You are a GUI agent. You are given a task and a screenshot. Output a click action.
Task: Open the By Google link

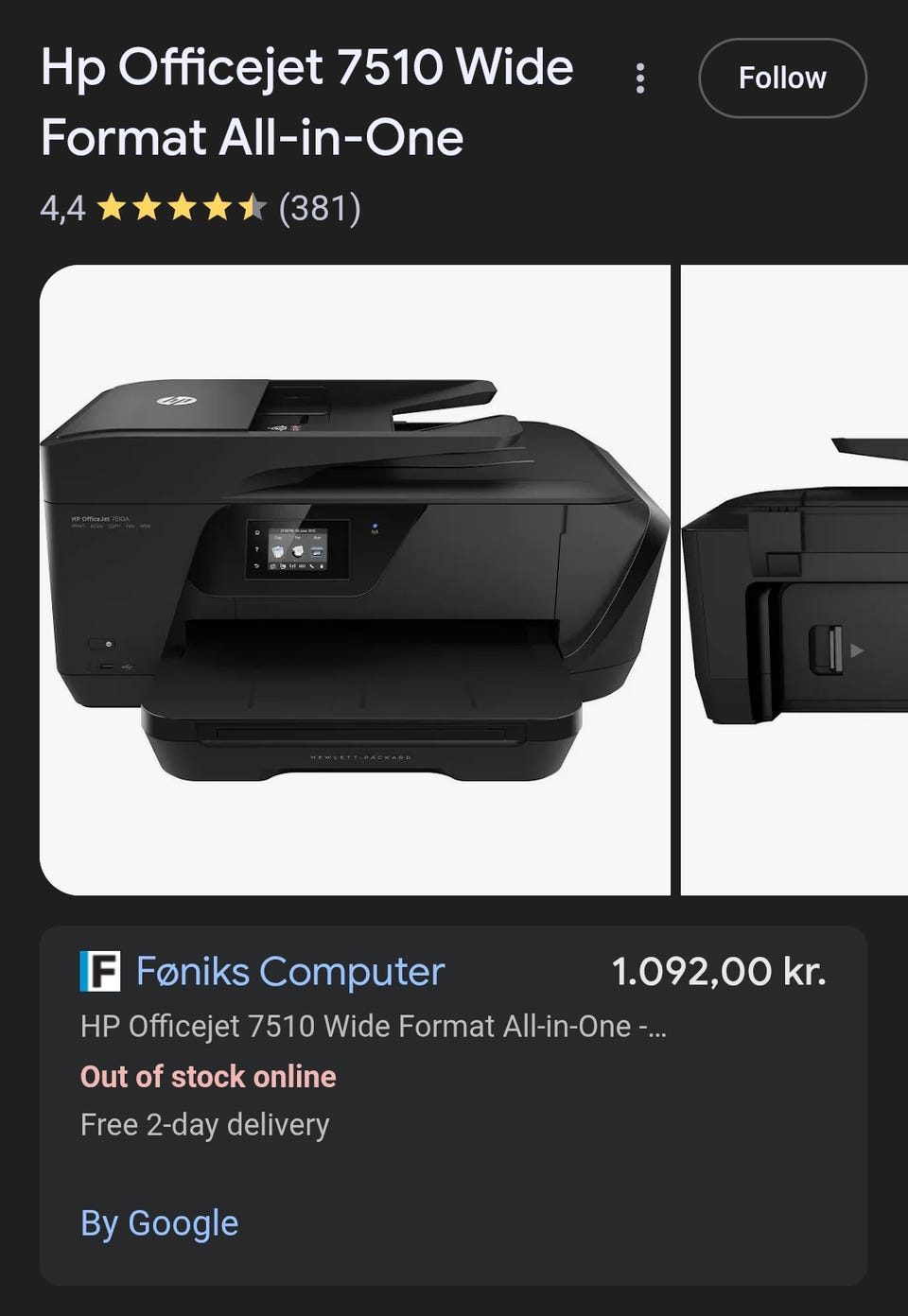coord(160,1223)
